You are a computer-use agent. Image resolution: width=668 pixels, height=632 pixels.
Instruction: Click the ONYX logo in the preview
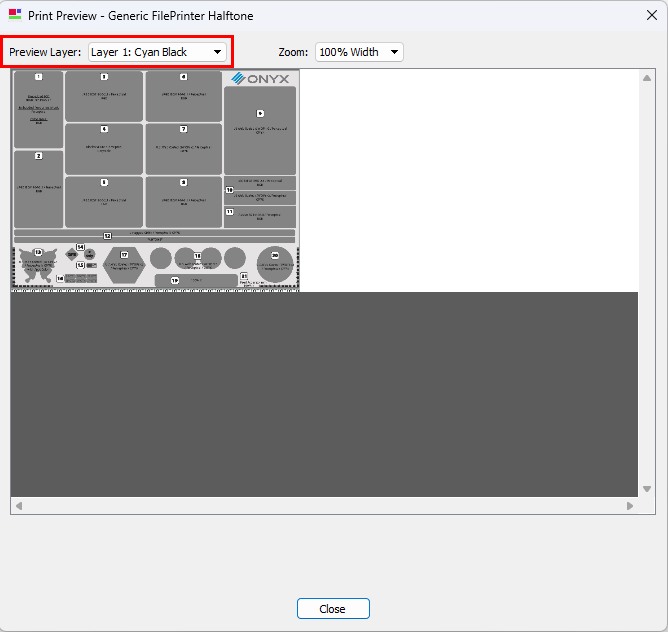(260, 78)
